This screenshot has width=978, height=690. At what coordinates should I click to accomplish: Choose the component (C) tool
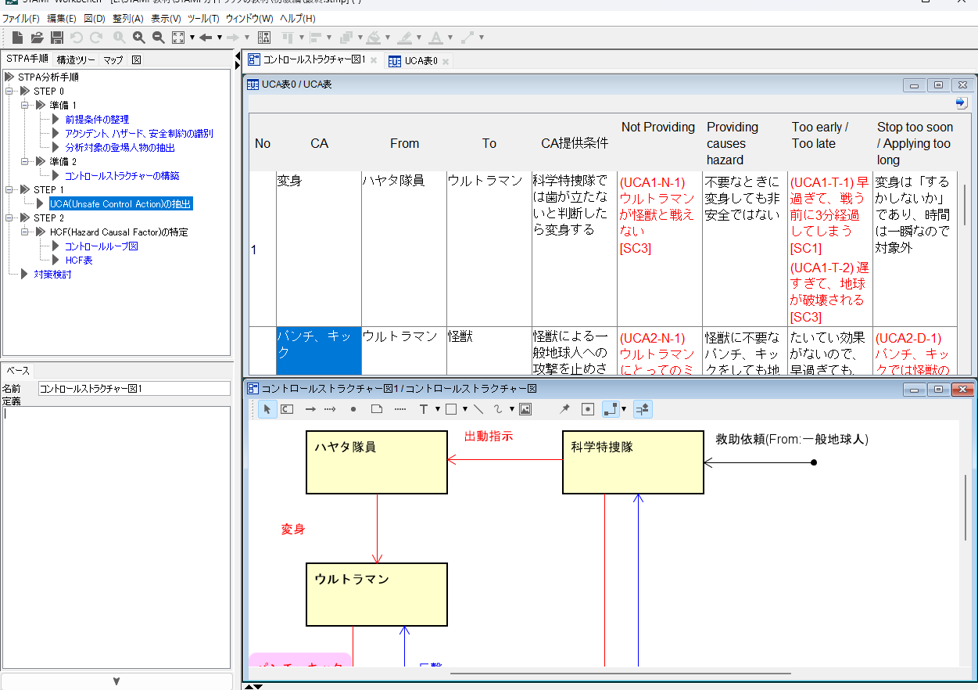tap(287, 409)
